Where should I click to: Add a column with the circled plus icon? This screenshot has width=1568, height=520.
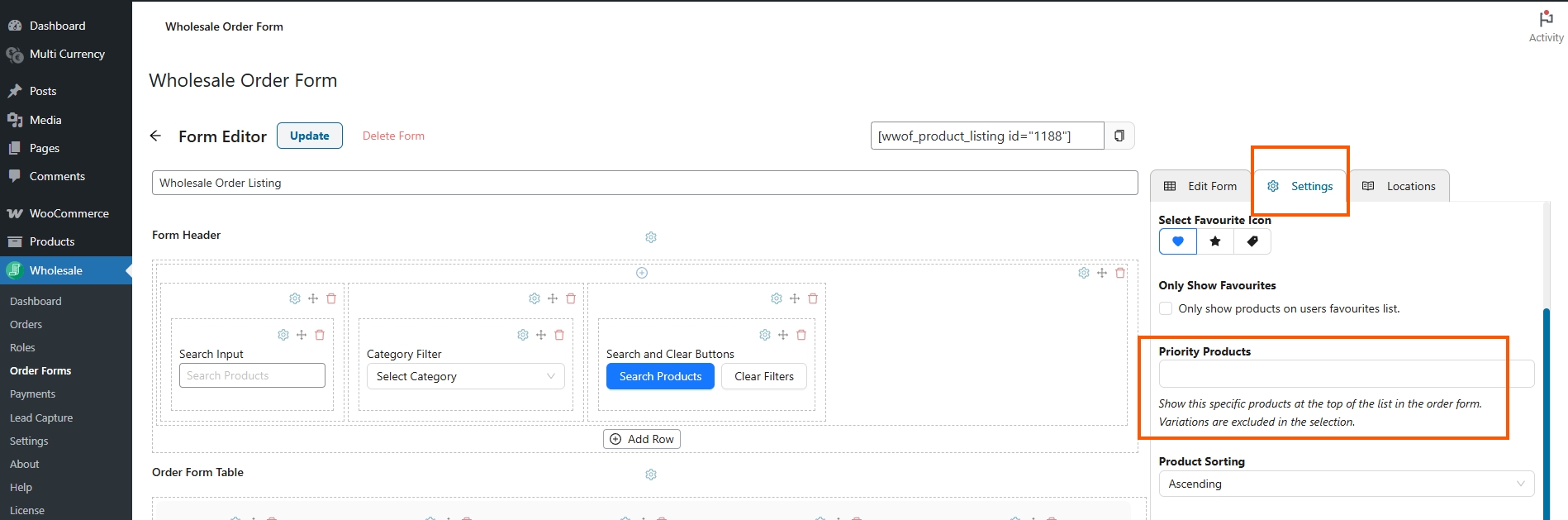point(642,273)
